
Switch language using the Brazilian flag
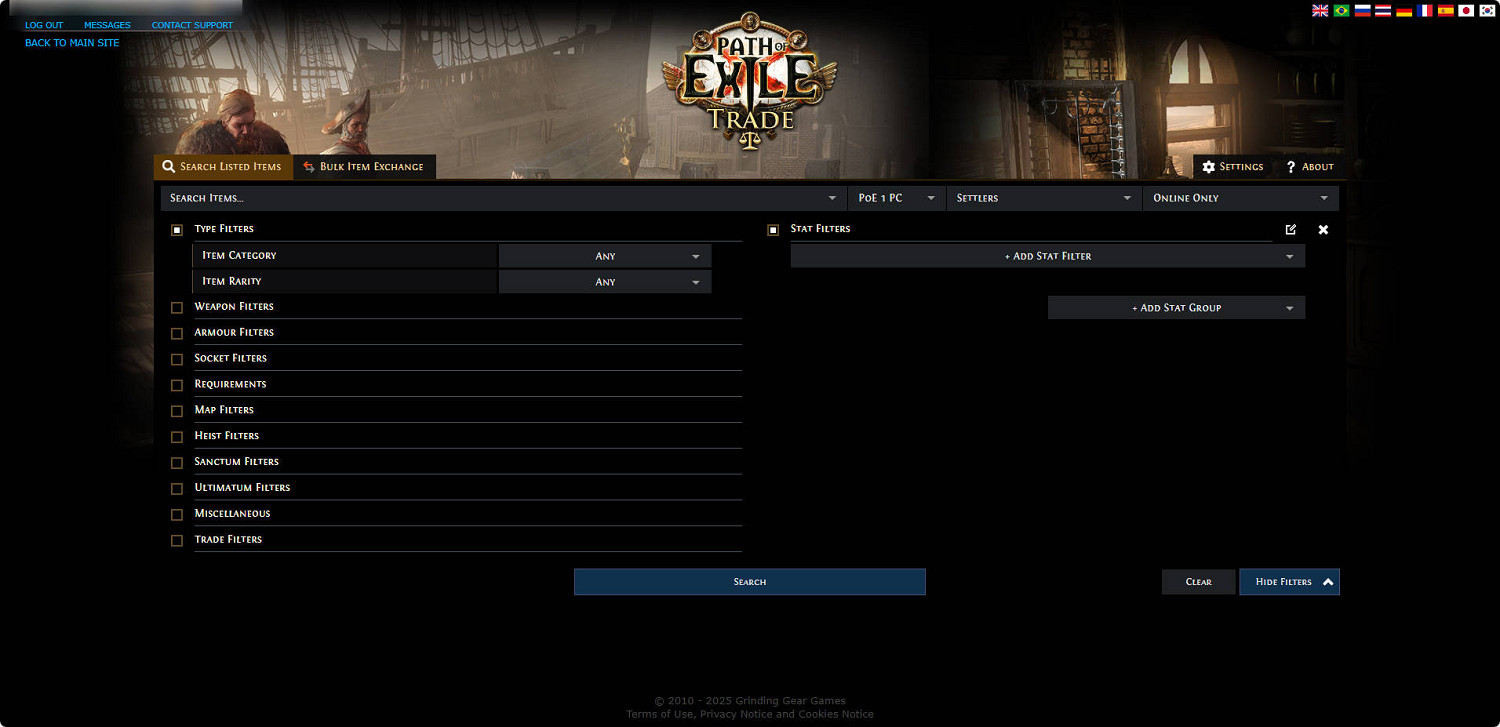tap(1341, 11)
